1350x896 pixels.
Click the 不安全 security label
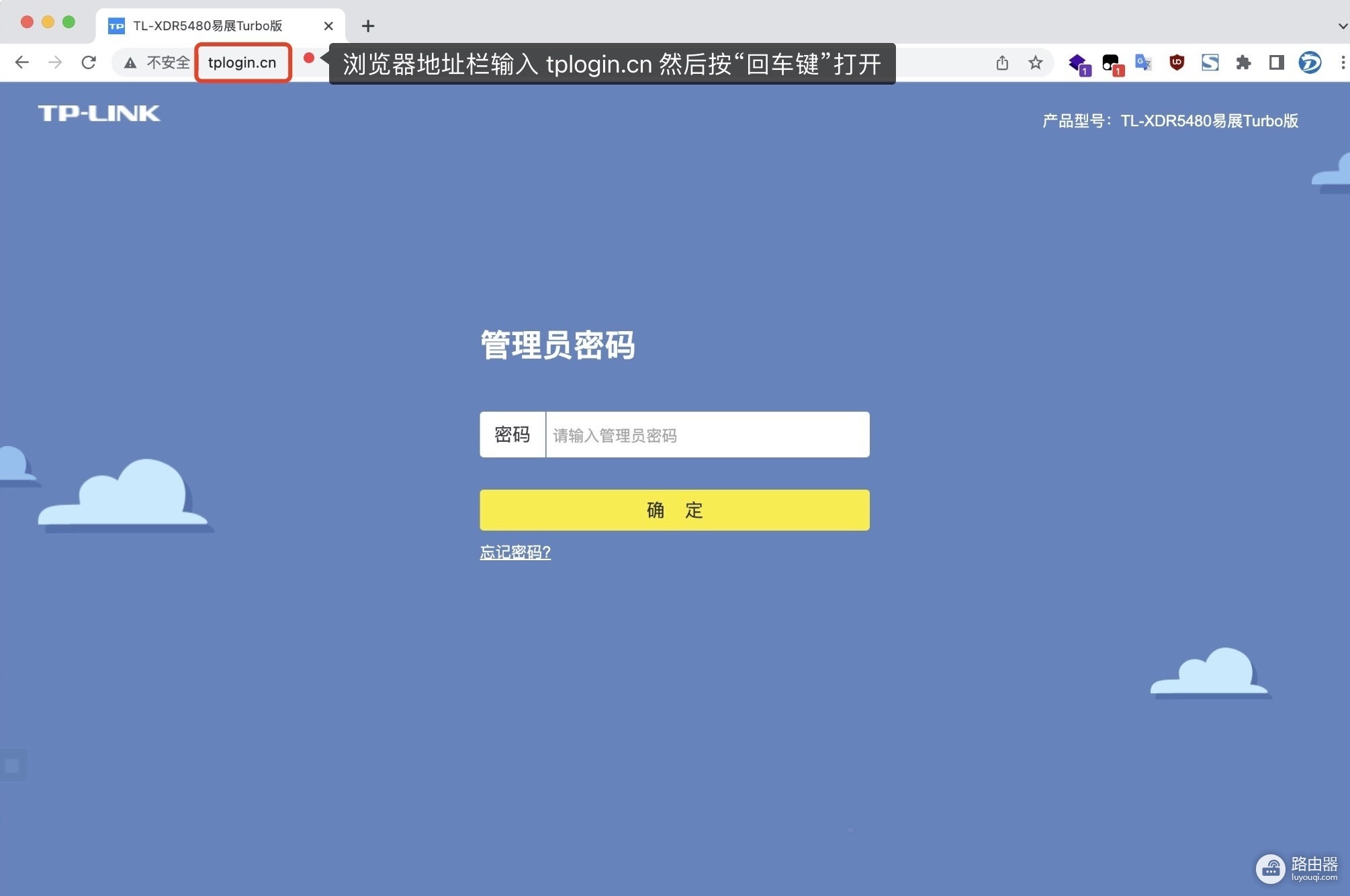coord(168,62)
